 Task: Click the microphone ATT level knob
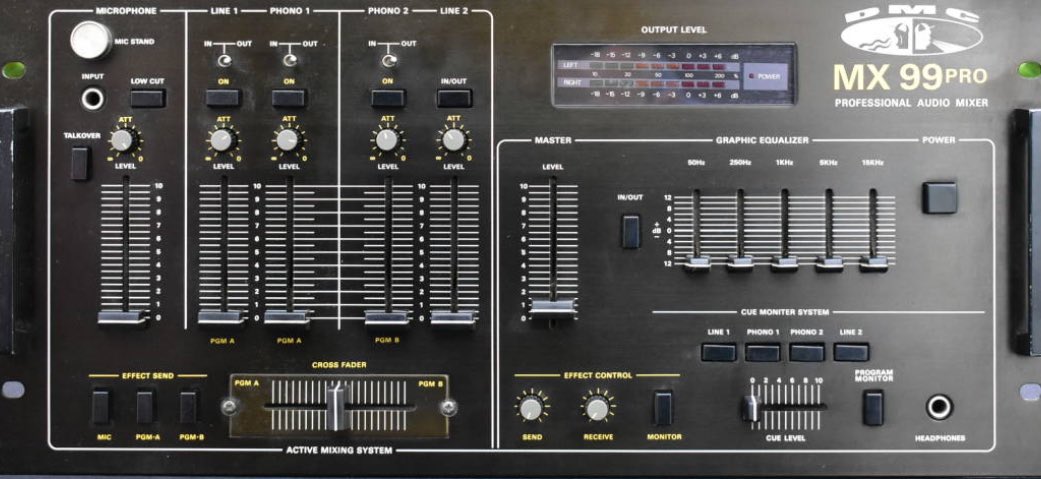tap(122, 140)
